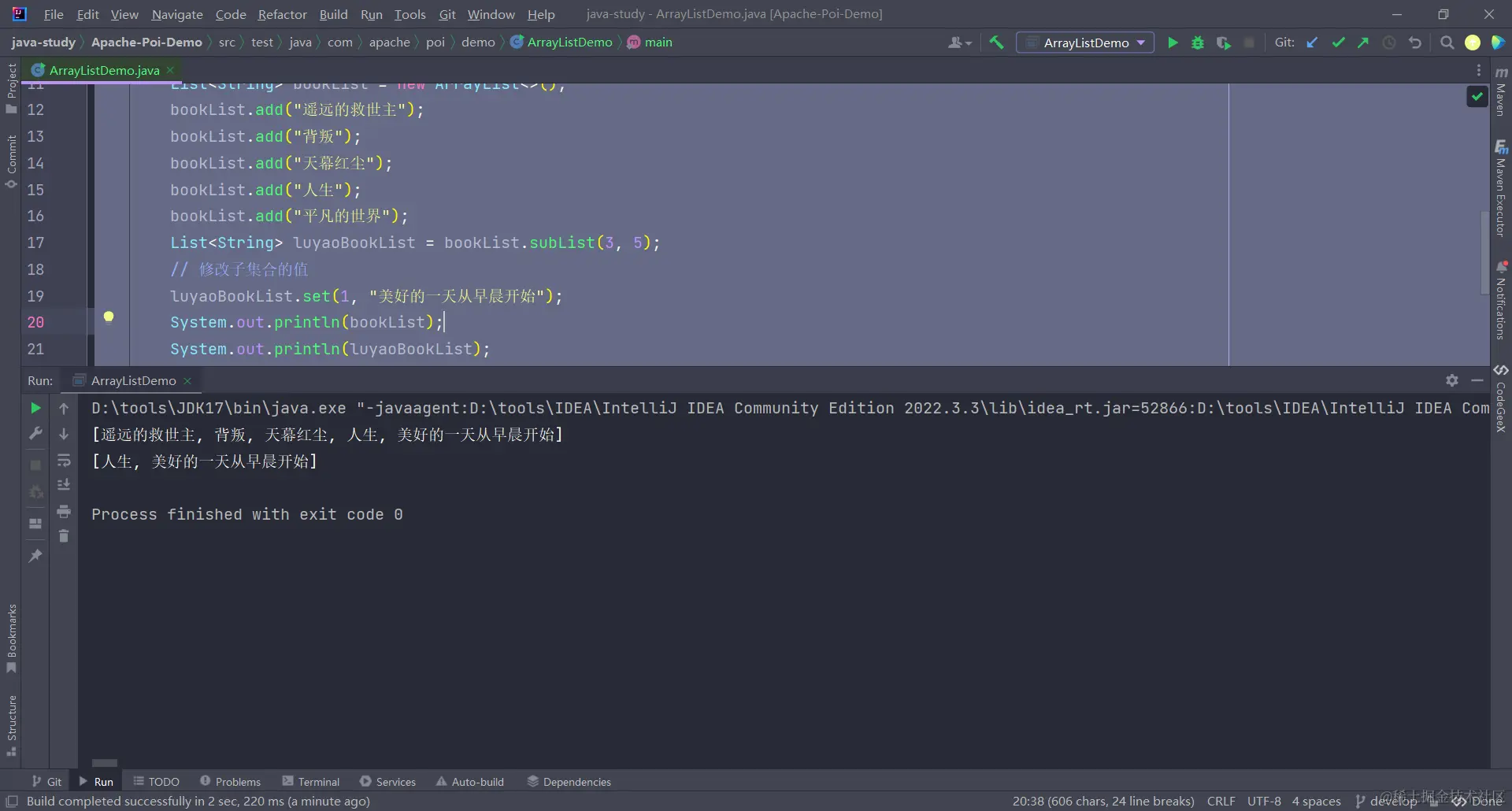Click the cursor position 20:38 in status bar
Viewport: 1512px width, 811px height.
pos(1102,801)
